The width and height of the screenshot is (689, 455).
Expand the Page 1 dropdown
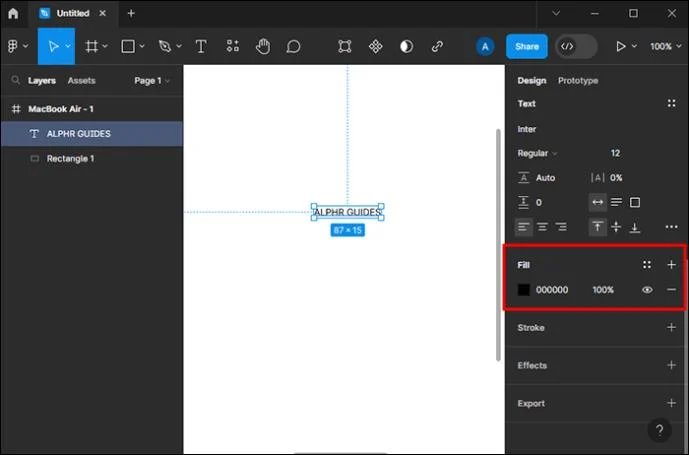152,81
